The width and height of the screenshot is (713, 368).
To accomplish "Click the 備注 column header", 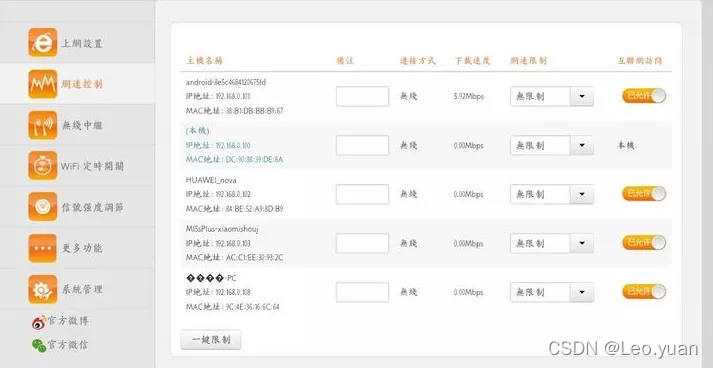I will point(345,60).
